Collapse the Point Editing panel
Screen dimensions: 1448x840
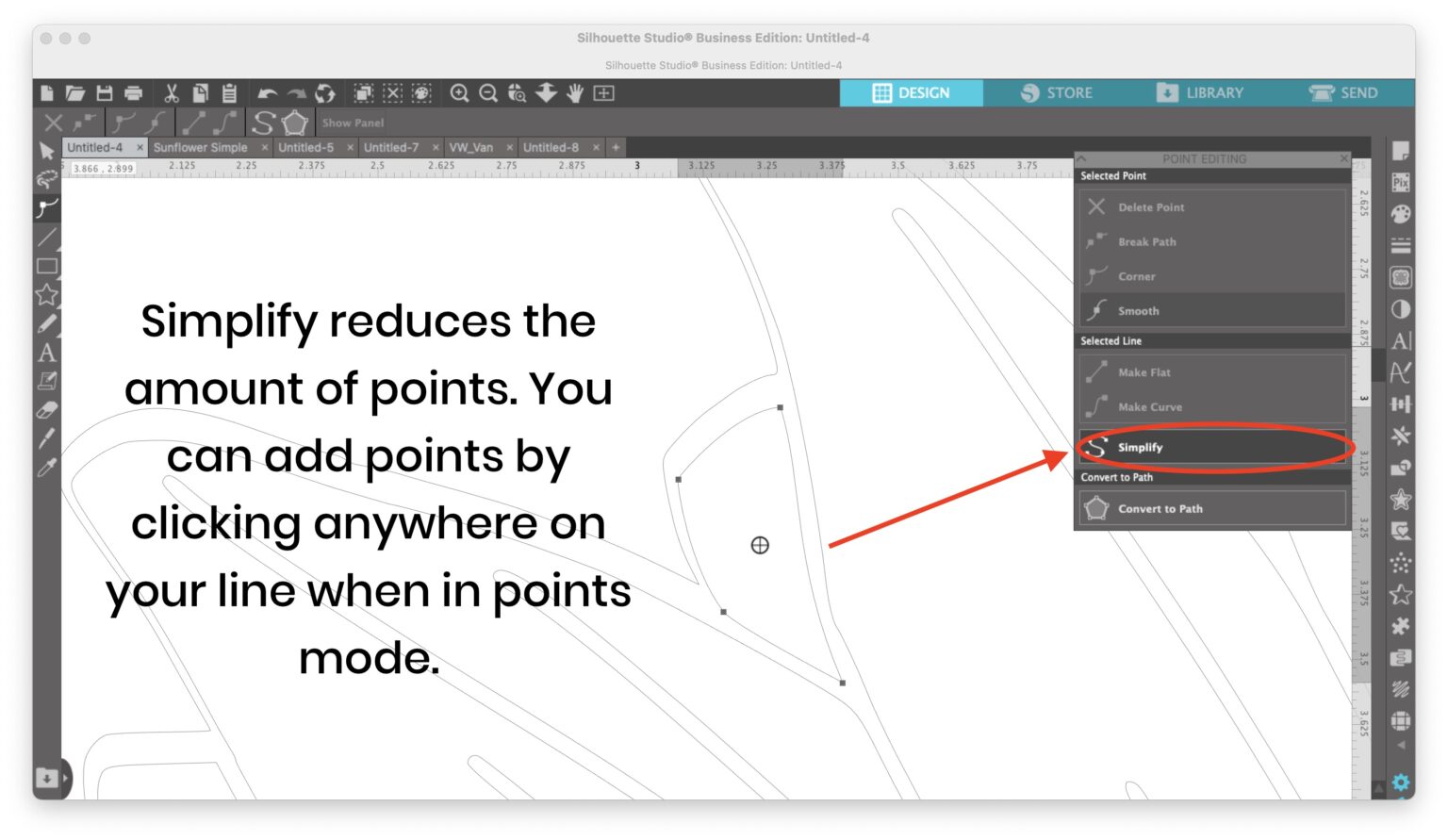click(1084, 158)
